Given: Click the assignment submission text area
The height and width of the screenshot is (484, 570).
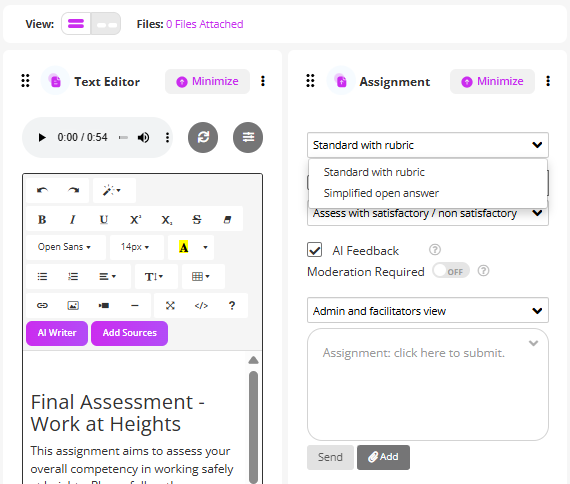Looking at the screenshot, I should tap(428, 385).
